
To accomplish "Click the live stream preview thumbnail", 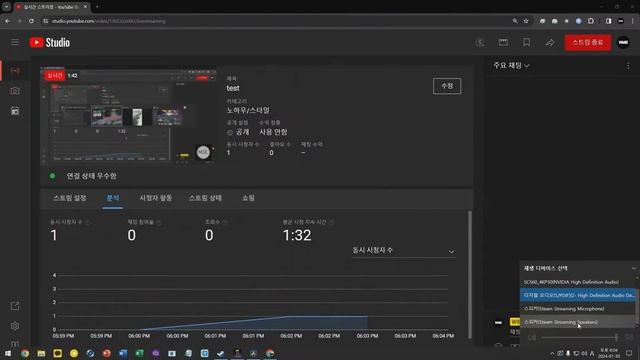I will click(x=129, y=116).
